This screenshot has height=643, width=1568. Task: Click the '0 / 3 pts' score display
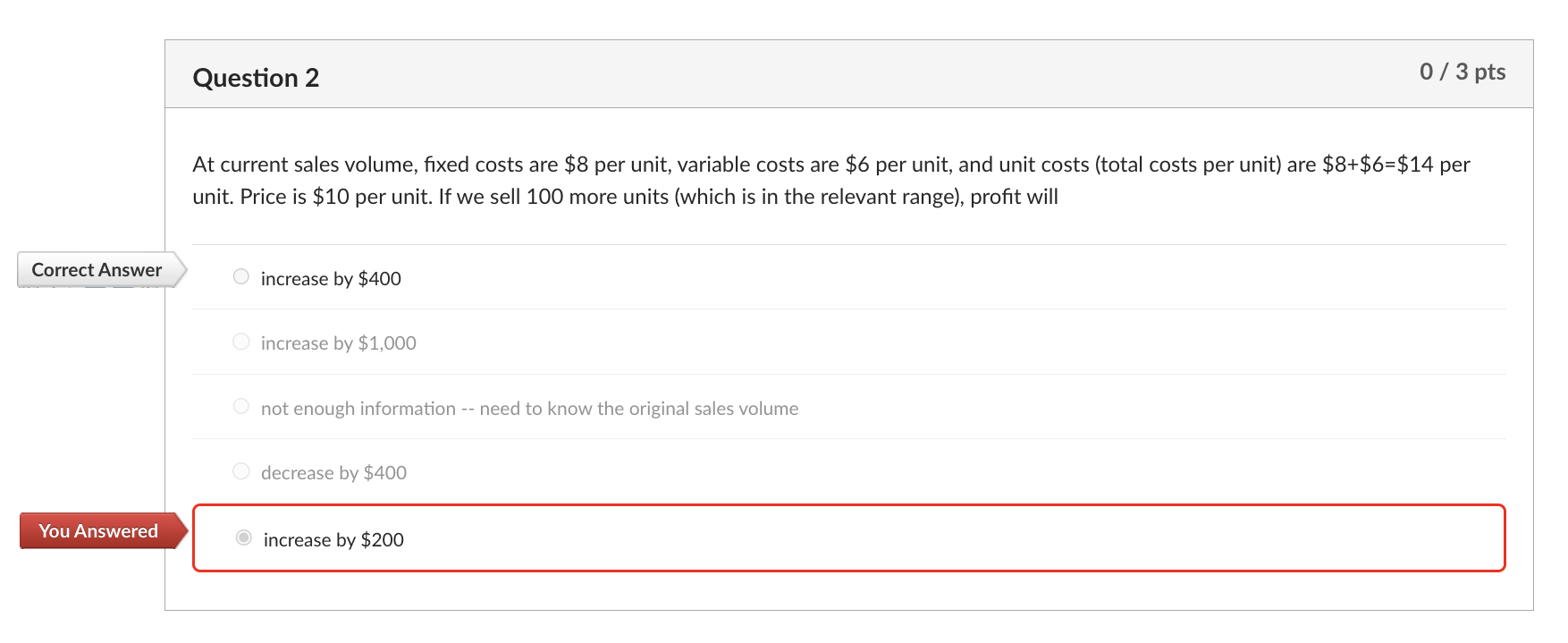coord(1462,72)
